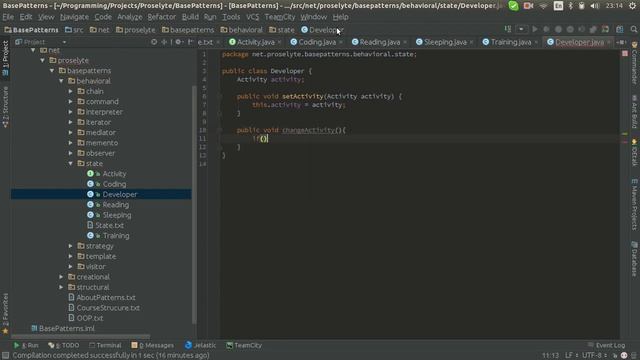This screenshot has height=360, width=640.
Task: Open the Jelastic tool window
Action: pyautogui.click(x=200, y=345)
